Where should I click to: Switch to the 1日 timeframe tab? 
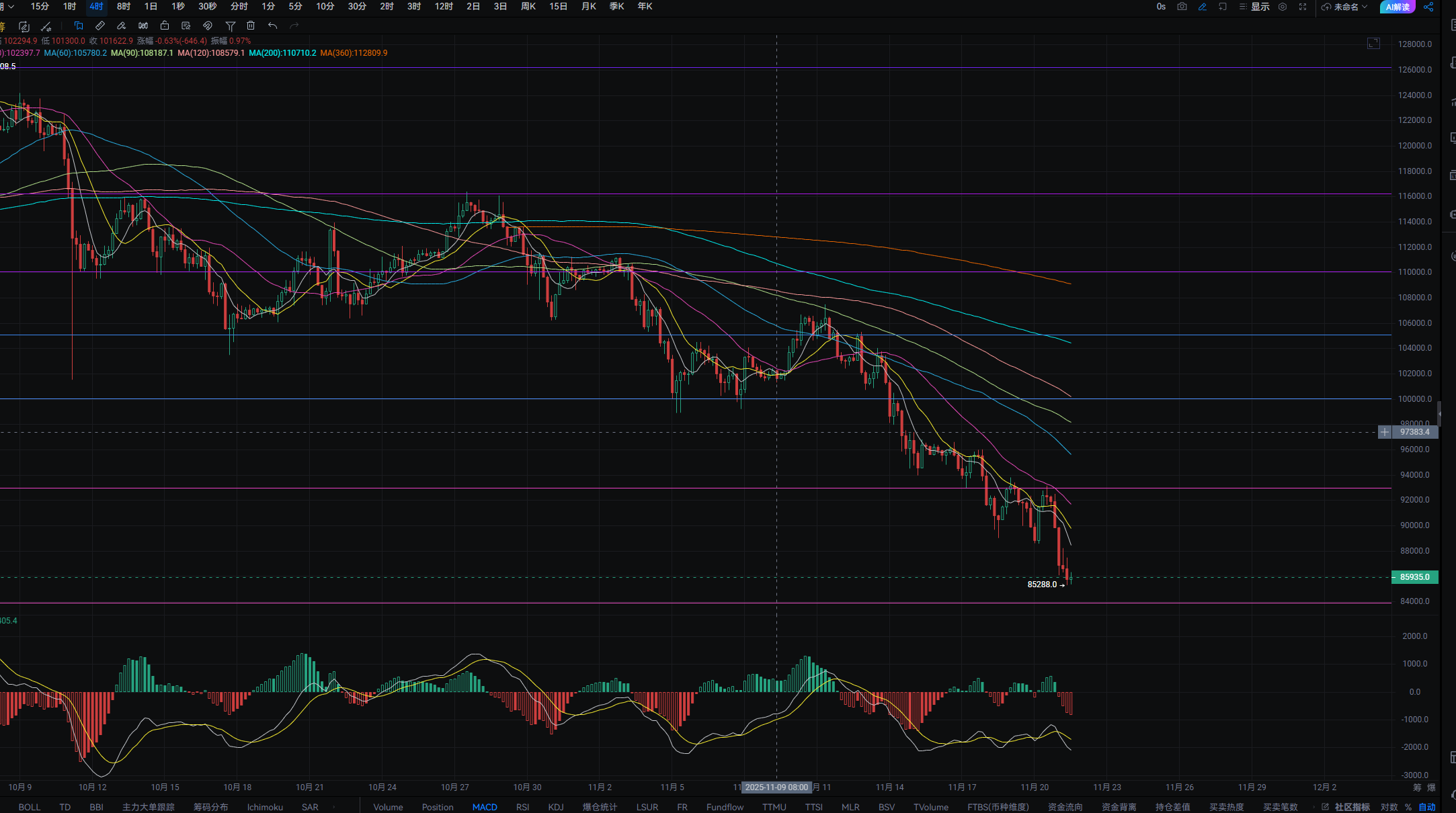tap(151, 7)
